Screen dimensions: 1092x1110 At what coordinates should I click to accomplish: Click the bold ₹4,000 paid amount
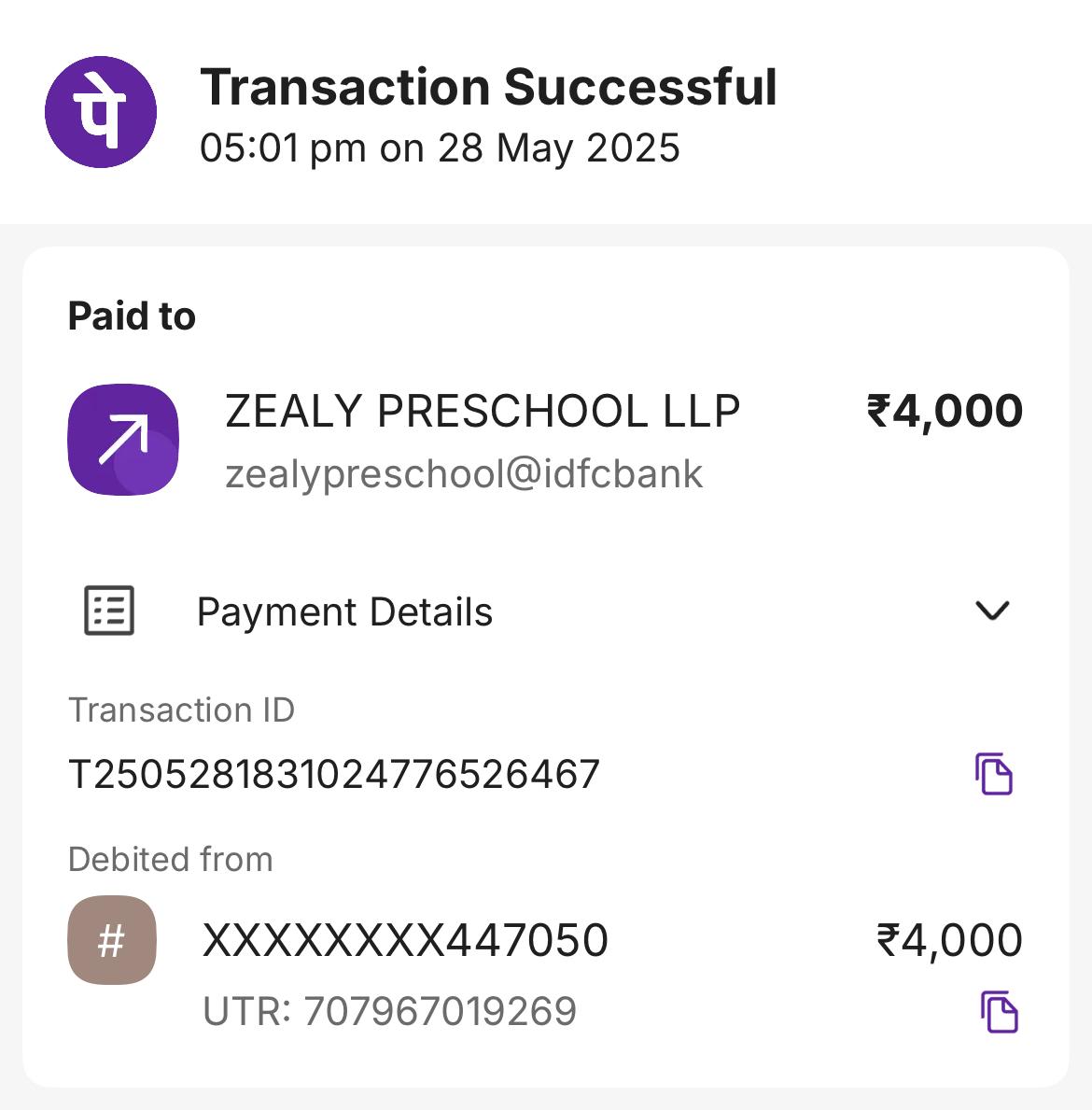[x=945, y=412]
